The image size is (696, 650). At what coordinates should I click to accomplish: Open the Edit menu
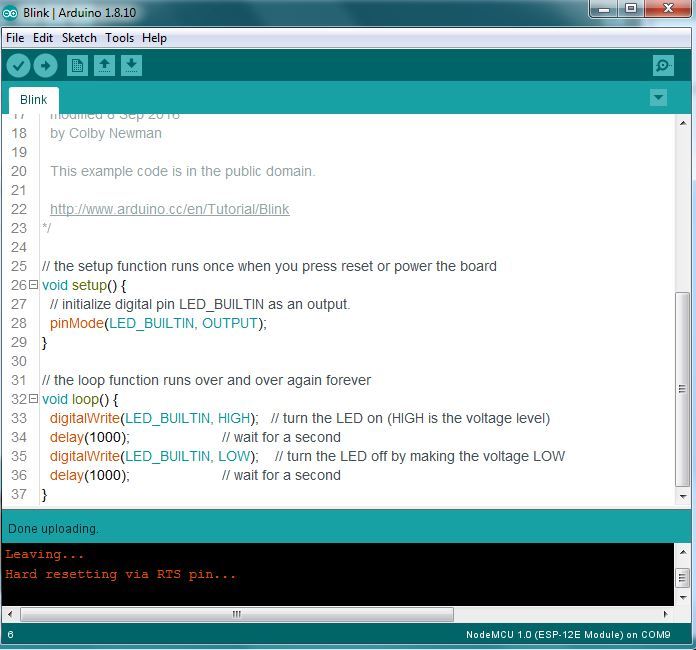[x=43, y=38]
